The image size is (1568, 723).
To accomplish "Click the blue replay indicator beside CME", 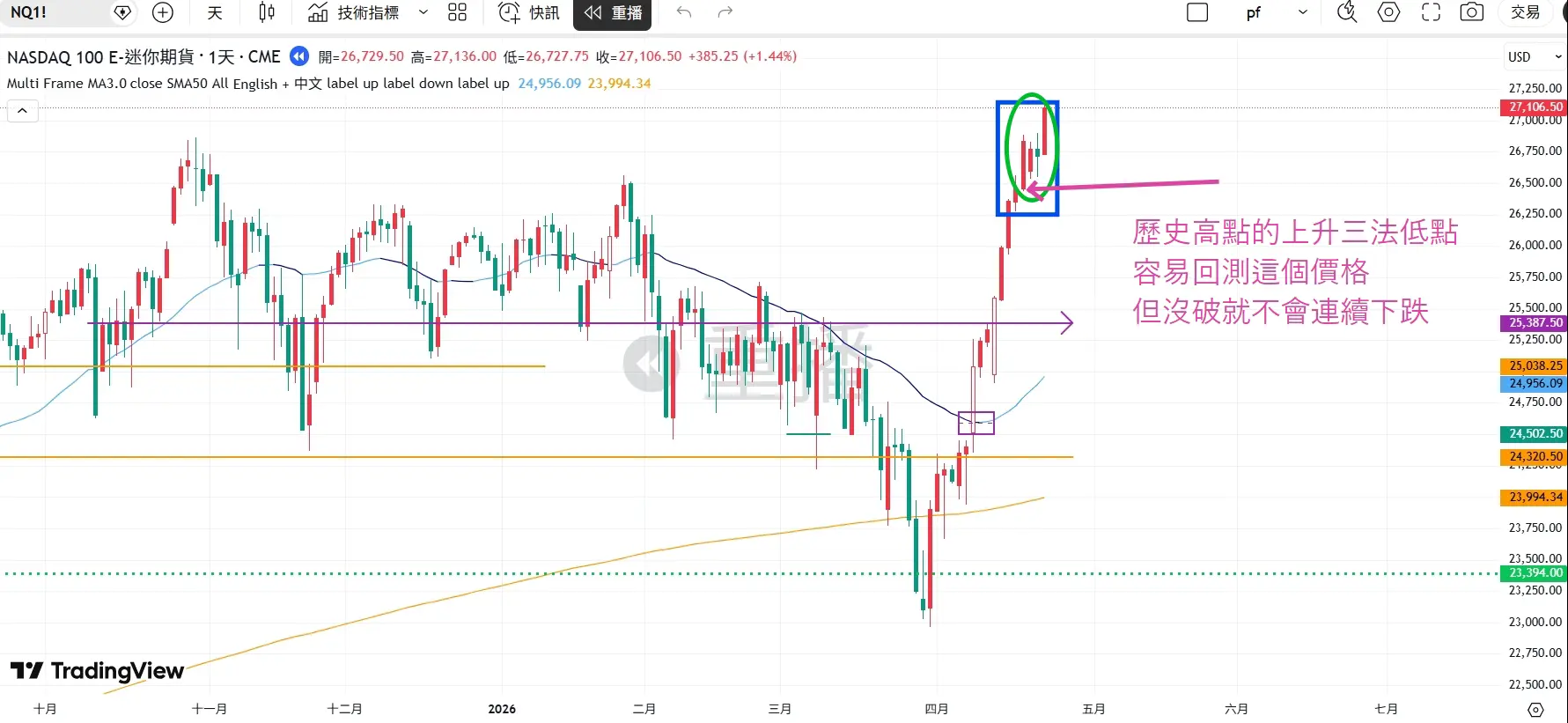I will point(299,56).
